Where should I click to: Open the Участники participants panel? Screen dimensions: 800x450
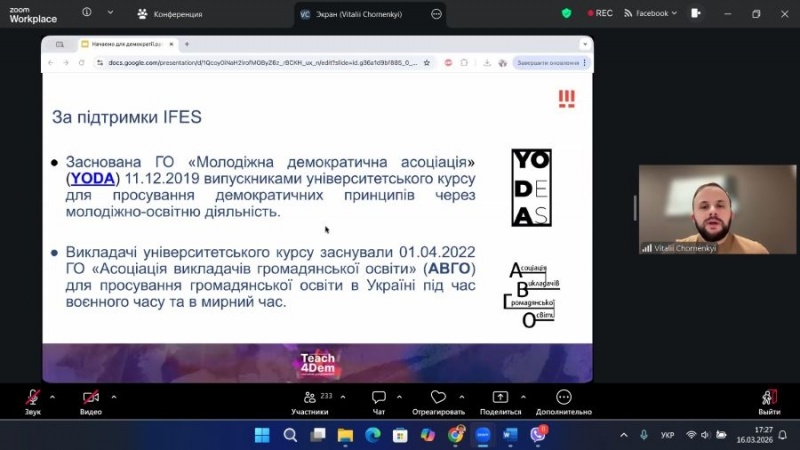(310, 398)
